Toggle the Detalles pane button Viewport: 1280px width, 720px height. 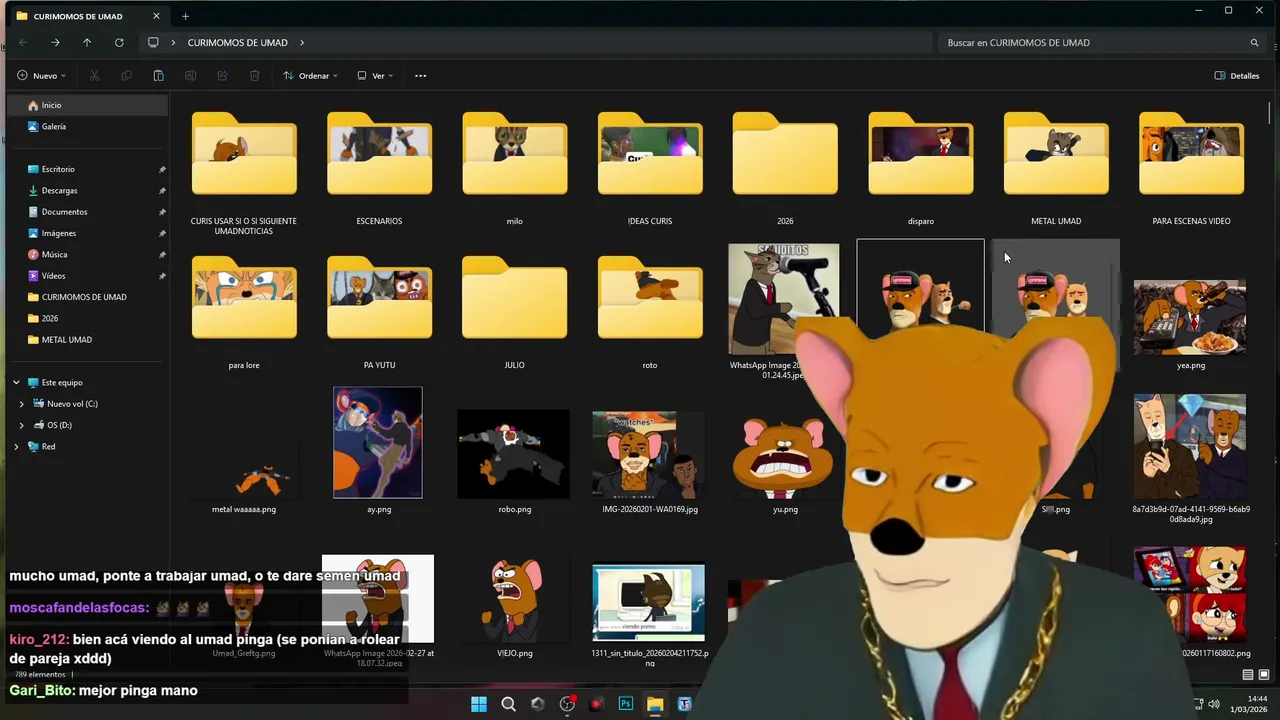click(x=1237, y=76)
